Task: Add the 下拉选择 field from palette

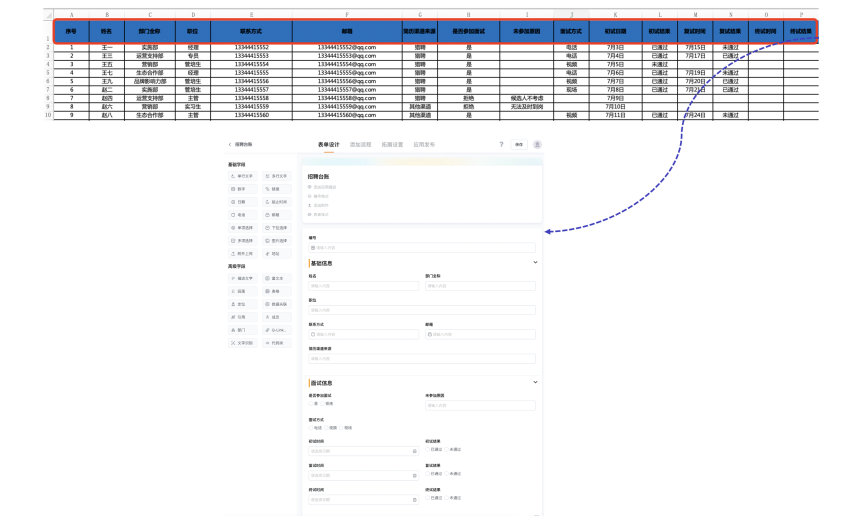Action: pos(277,228)
